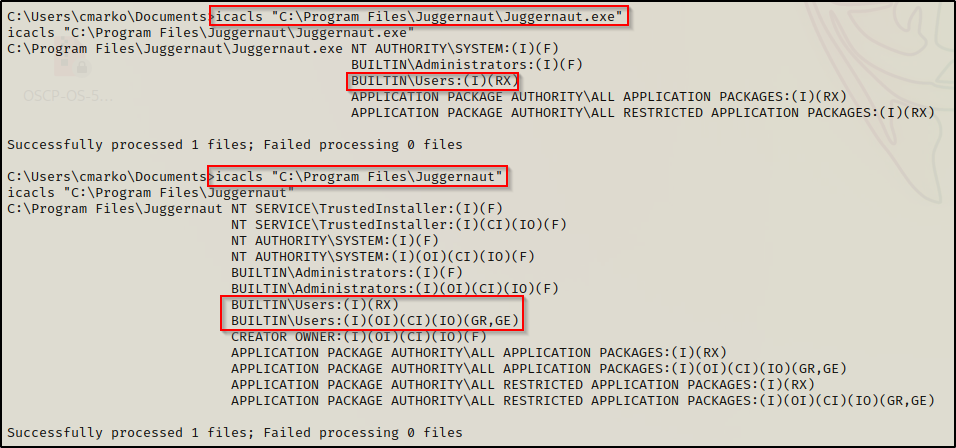Click the TrustedInstaller:(I)(CI)(IO)(F) permission line

(x=398, y=224)
